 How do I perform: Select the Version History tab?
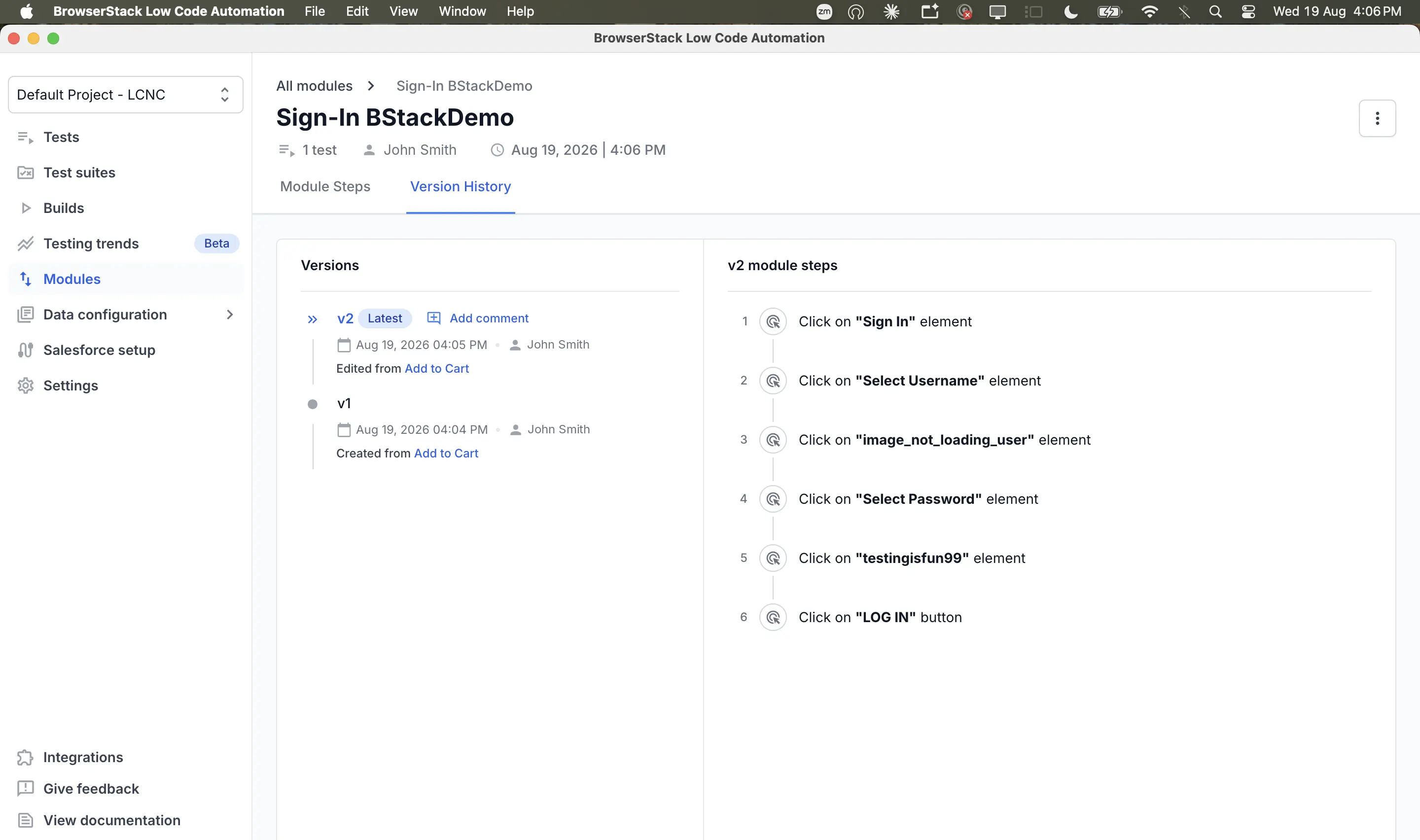pyautogui.click(x=460, y=187)
